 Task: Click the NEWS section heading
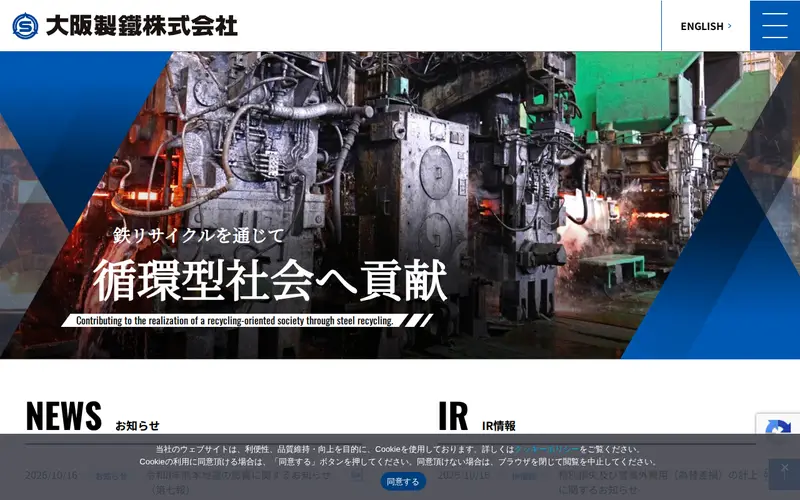tap(64, 416)
